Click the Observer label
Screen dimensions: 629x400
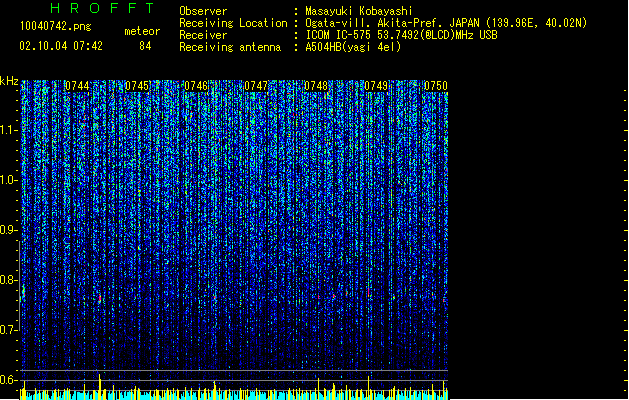[203, 11]
